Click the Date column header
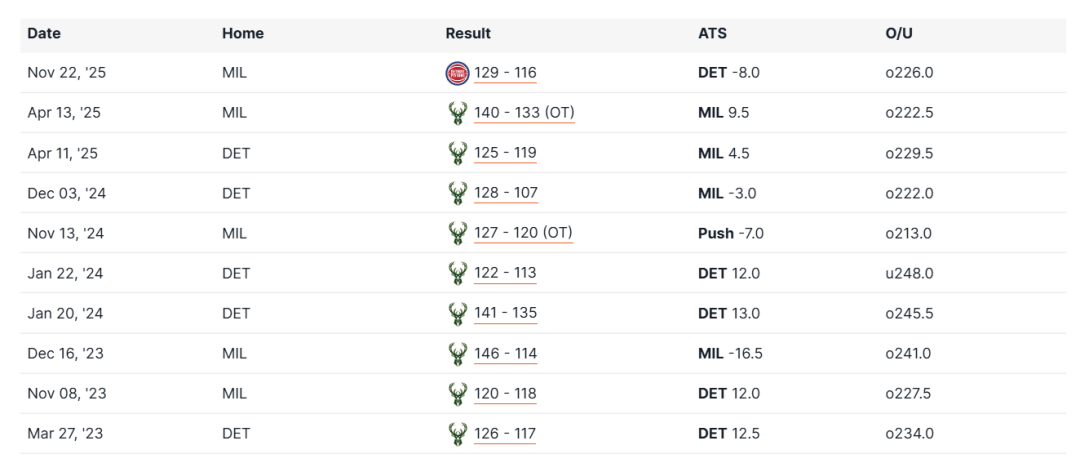This screenshot has height=463, width=1080. (44, 33)
